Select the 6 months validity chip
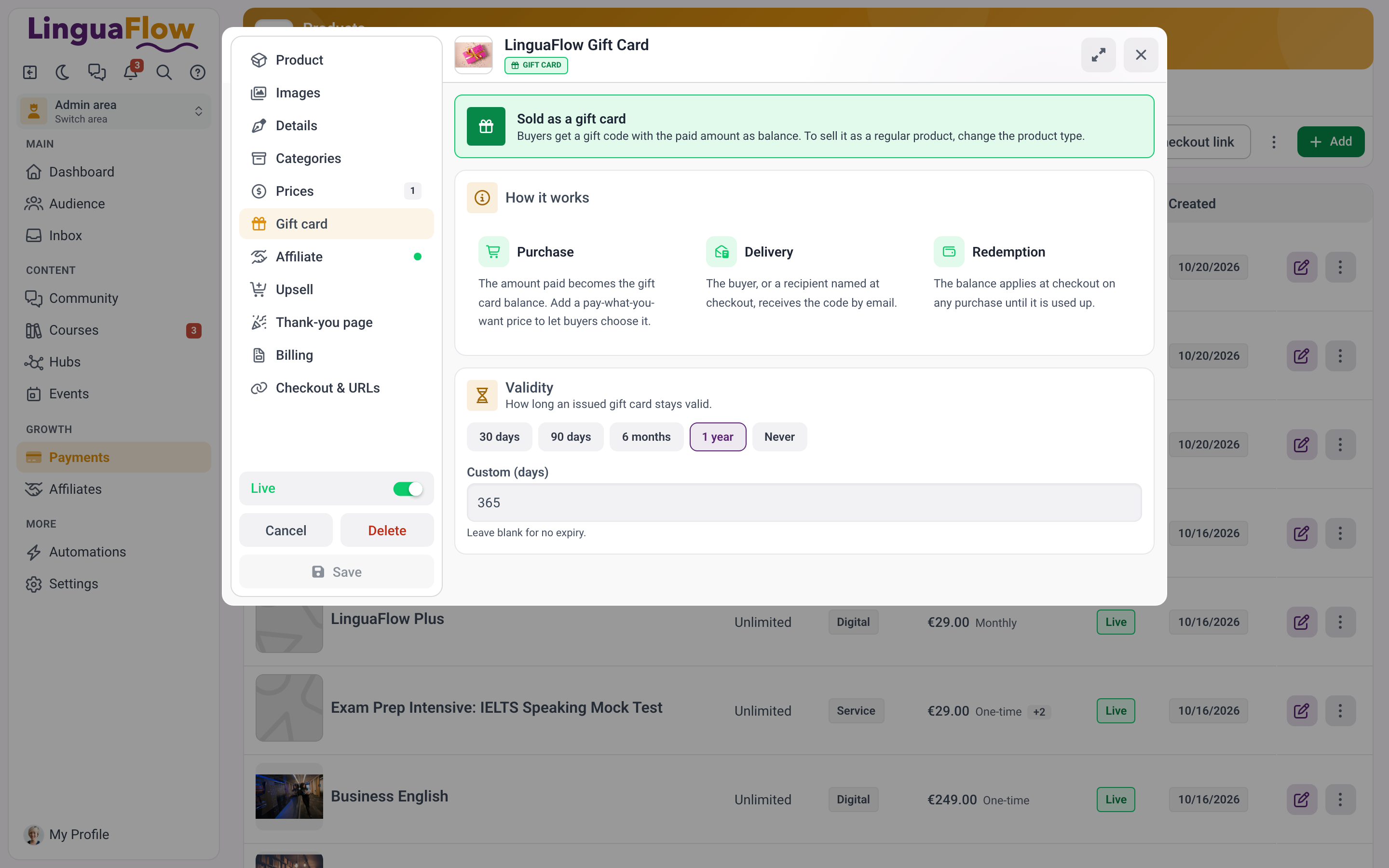This screenshot has height=868, width=1389. (646, 437)
